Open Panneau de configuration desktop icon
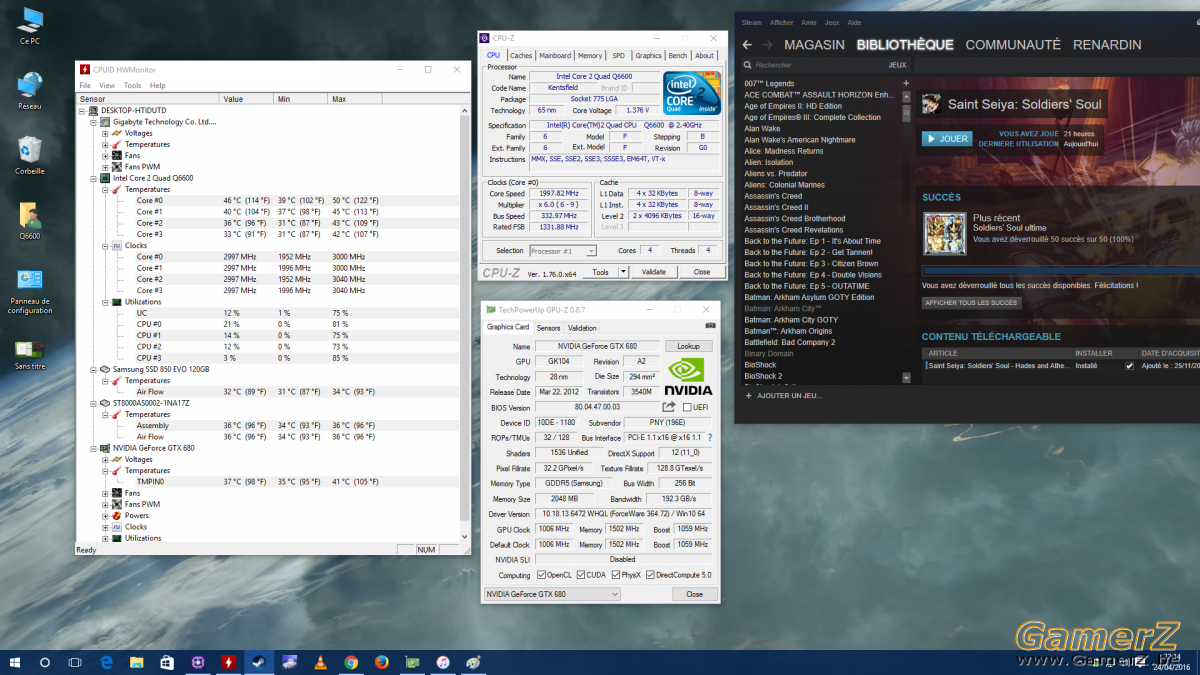Screen dimensions: 1200x675 (x=30, y=292)
